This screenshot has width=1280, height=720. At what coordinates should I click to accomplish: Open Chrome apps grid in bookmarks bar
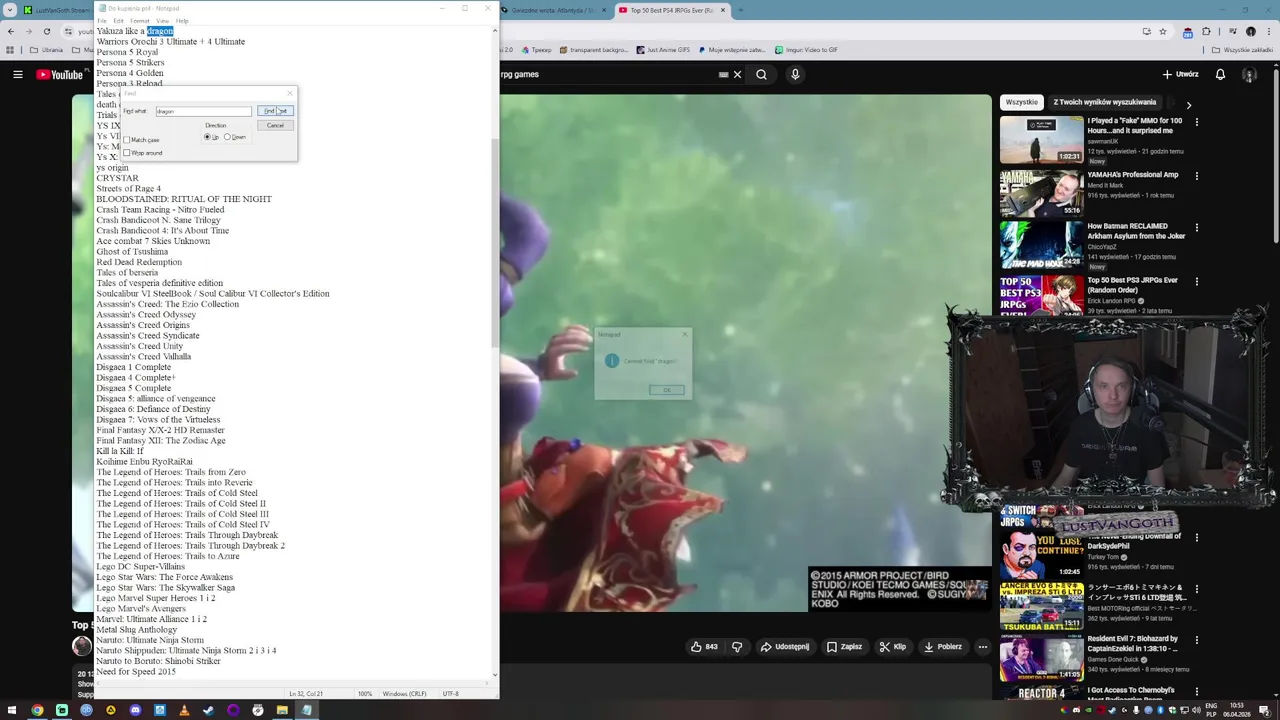[11, 49]
